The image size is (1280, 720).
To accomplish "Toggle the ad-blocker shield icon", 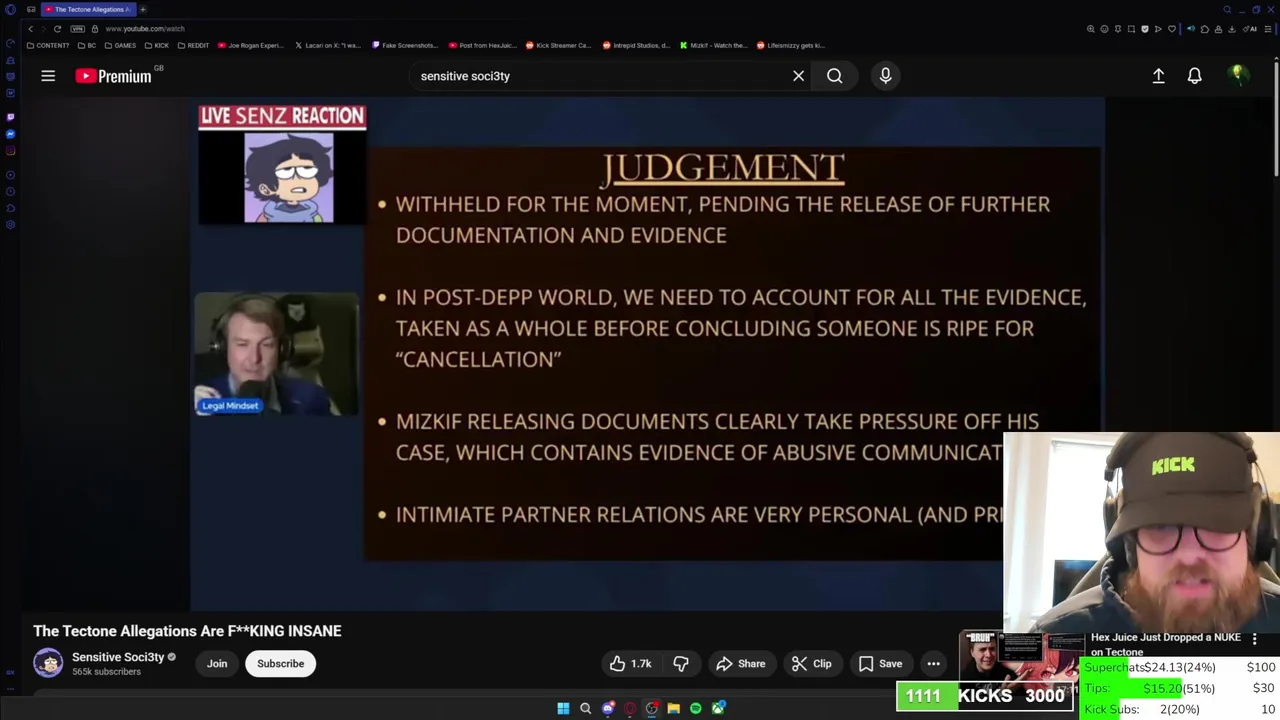I will coord(1145,29).
